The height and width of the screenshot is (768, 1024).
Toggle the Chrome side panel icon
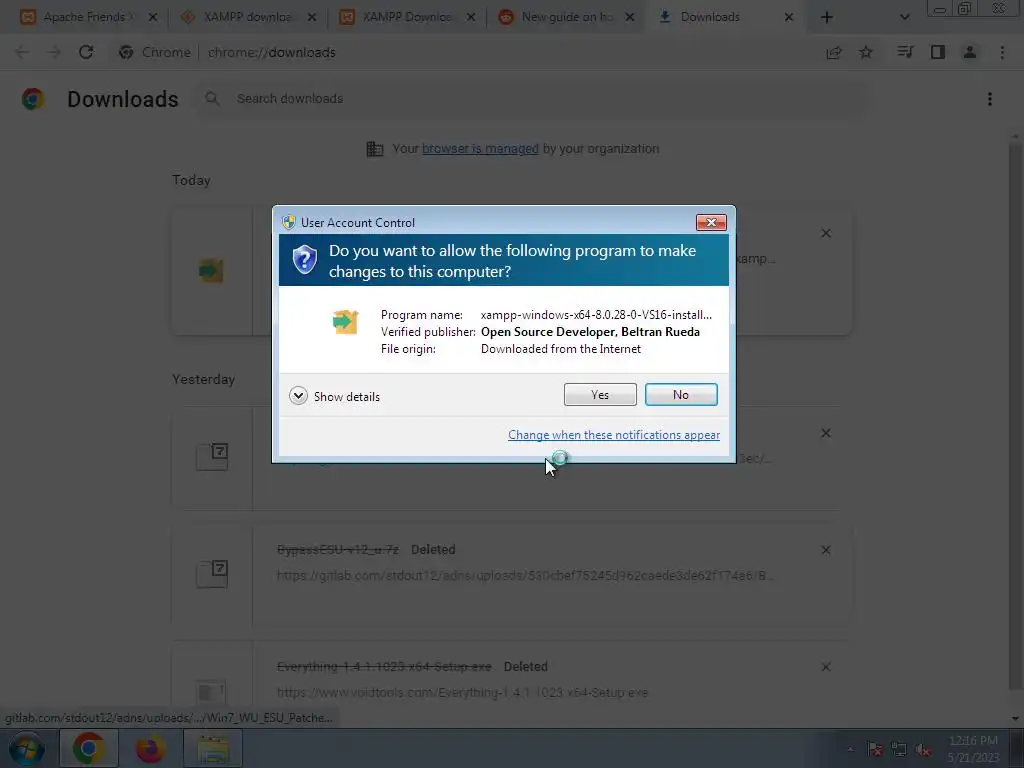(938, 52)
